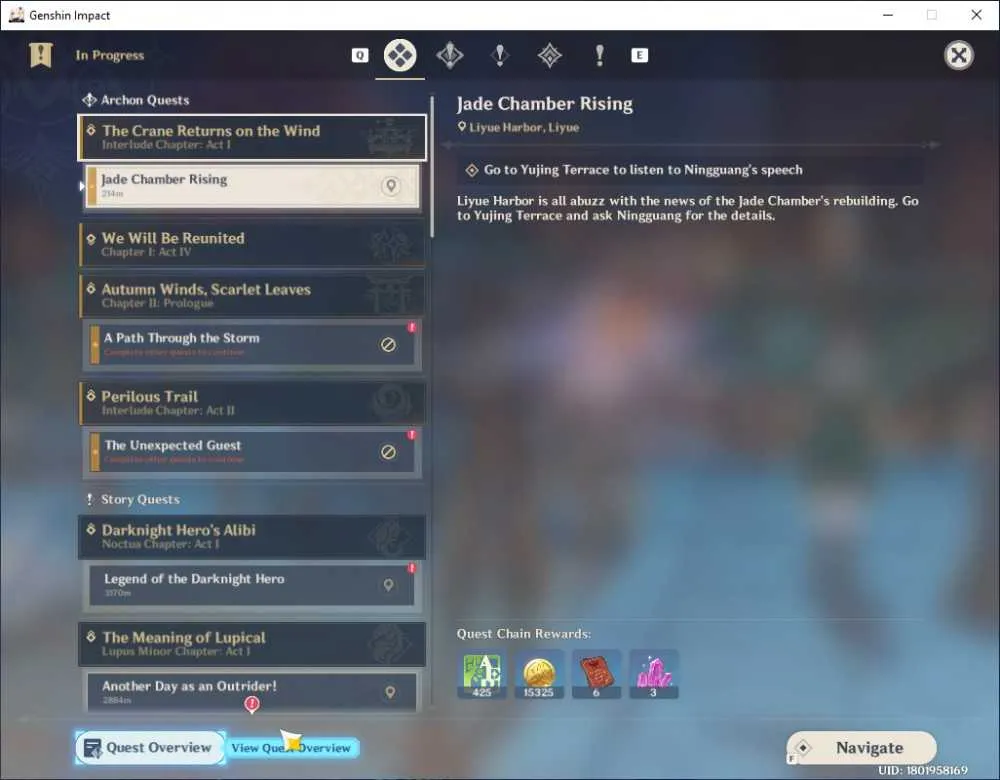Click the "Liyue Harbor, Liyue" location label
The width and height of the screenshot is (1000, 780).
tap(518, 128)
